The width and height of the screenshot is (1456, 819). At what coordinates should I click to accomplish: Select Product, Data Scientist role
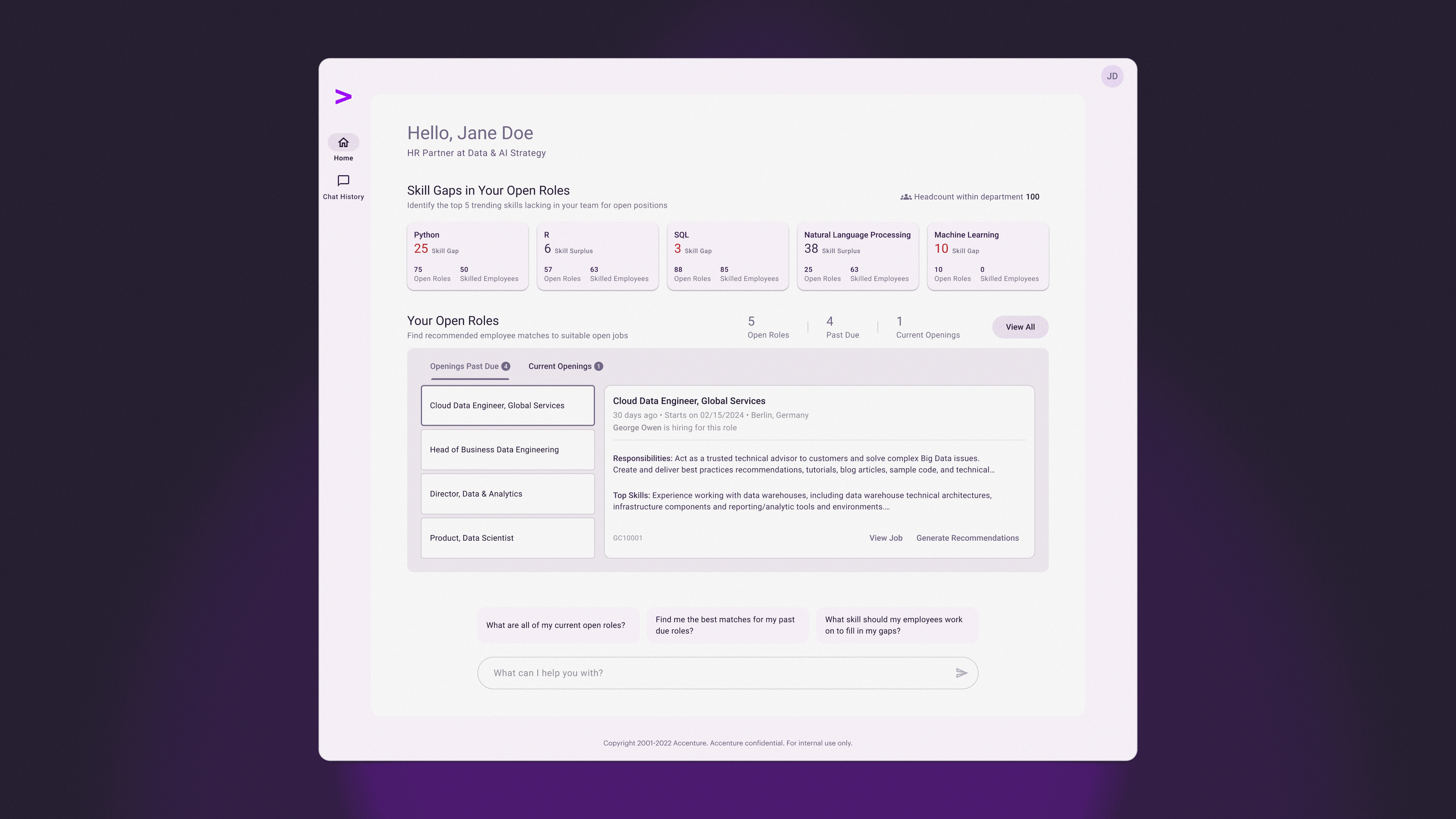pos(507,538)
